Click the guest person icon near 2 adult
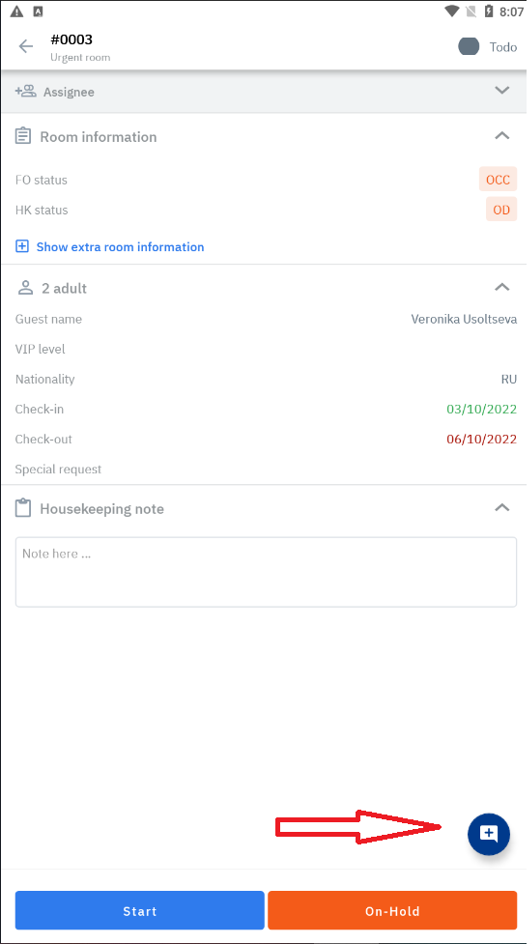Image resolution: width=532 pixels, height=944 pixels. [x=25, y=288]
